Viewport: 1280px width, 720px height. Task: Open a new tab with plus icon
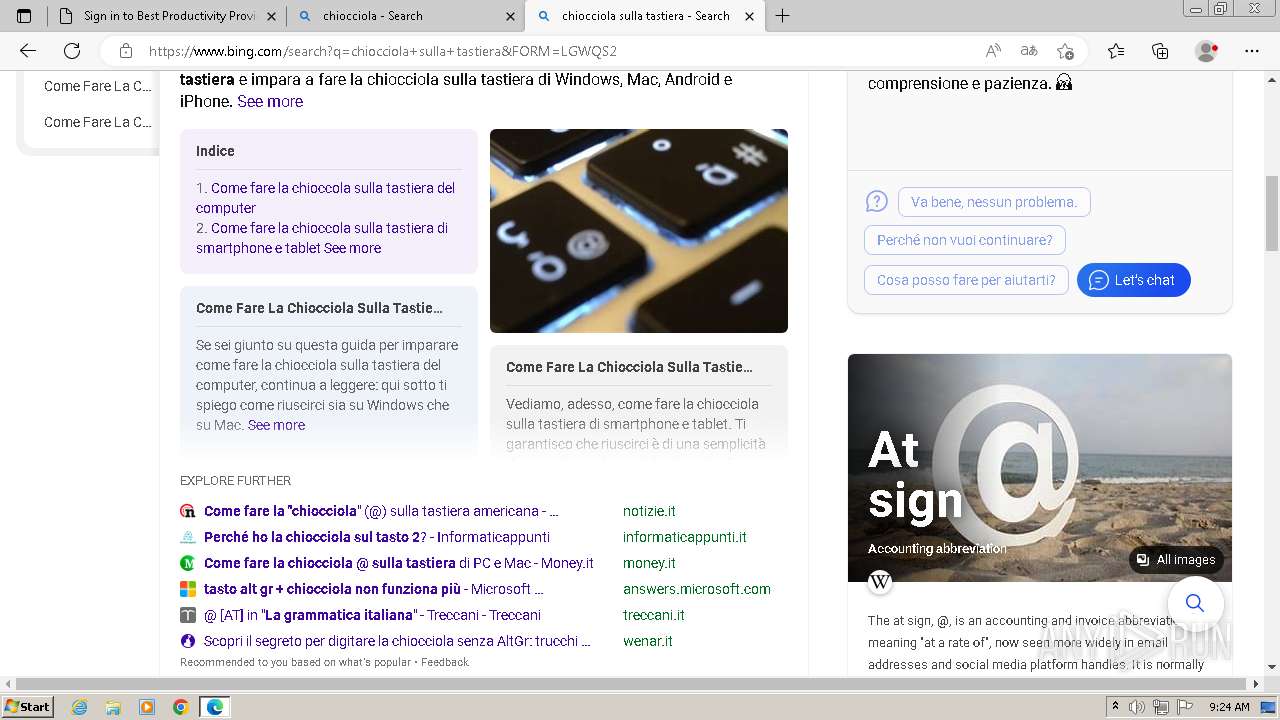[x=783, y=16]
